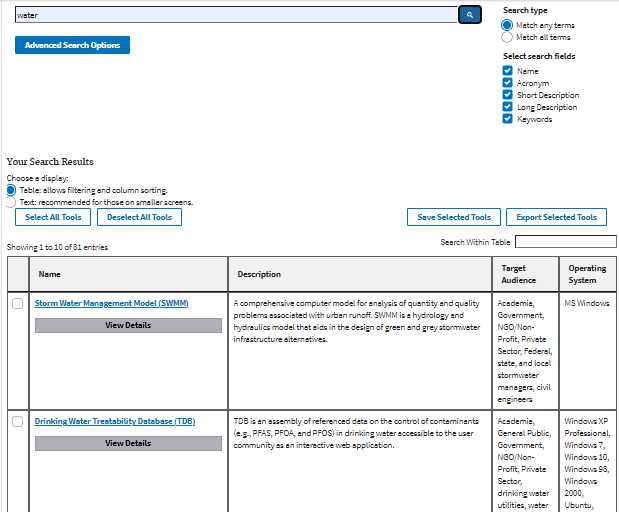Sort table by Description column header

point(360,274)
